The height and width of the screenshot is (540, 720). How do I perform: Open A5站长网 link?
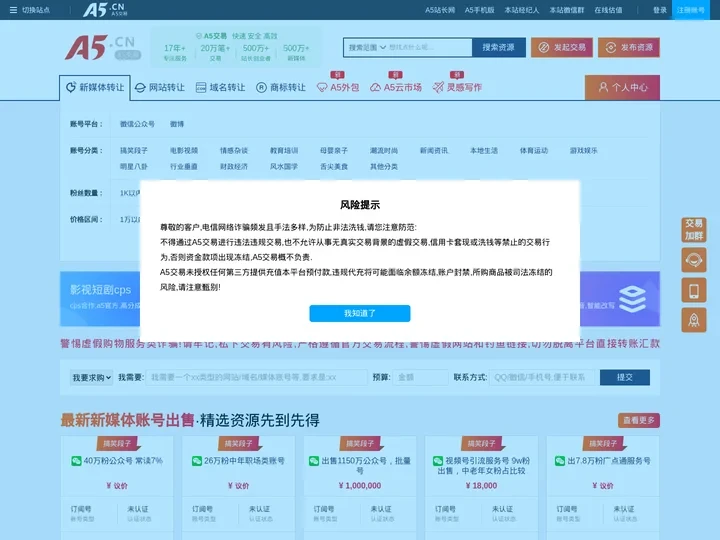tap(440, 10)
